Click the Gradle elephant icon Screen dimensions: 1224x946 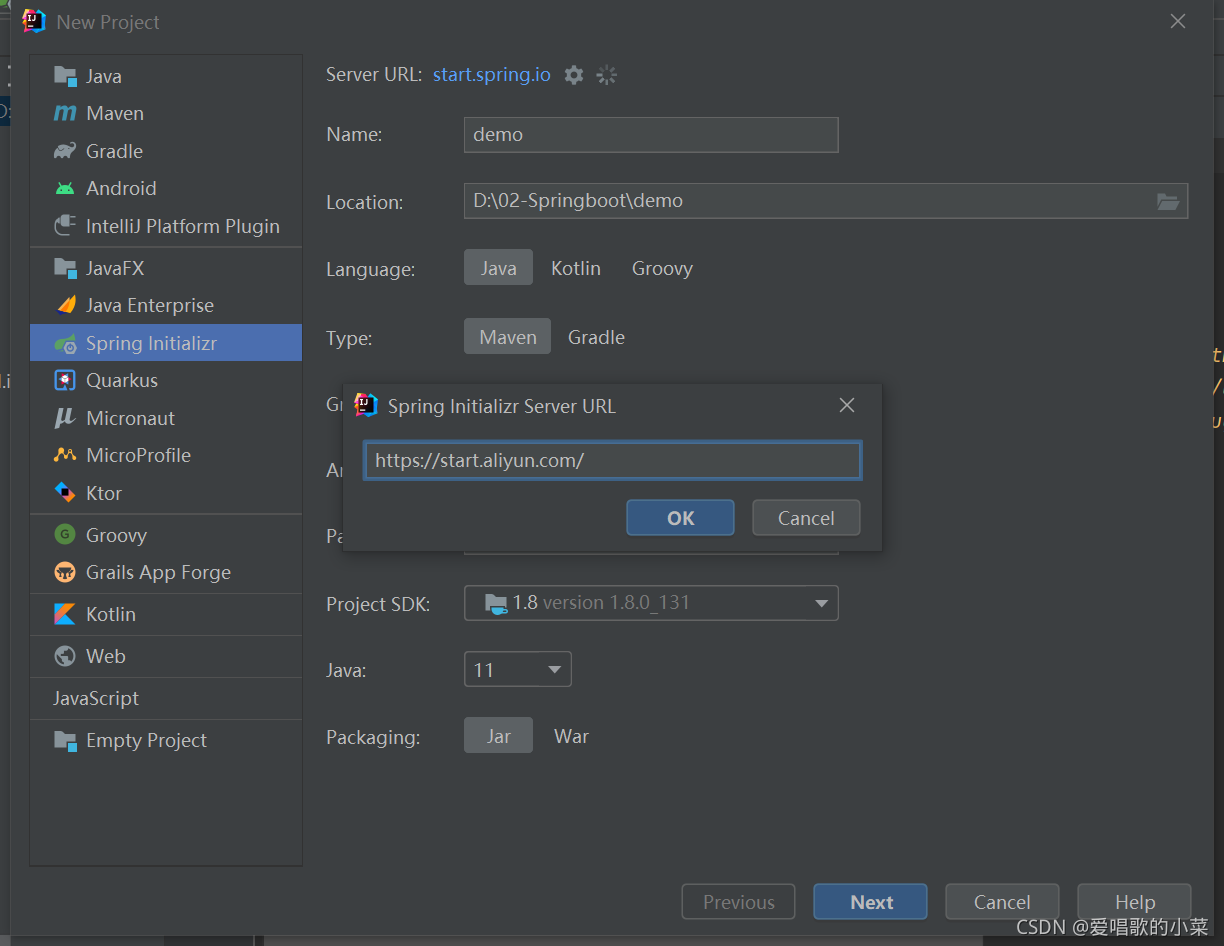point(65,151)
